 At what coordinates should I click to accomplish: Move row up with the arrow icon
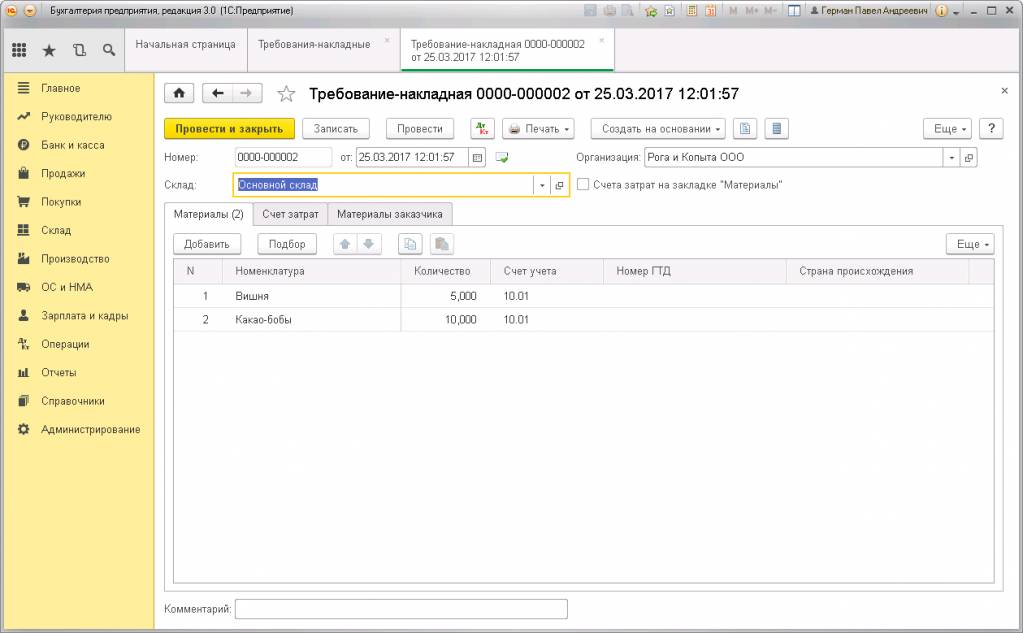click(344, 244)
